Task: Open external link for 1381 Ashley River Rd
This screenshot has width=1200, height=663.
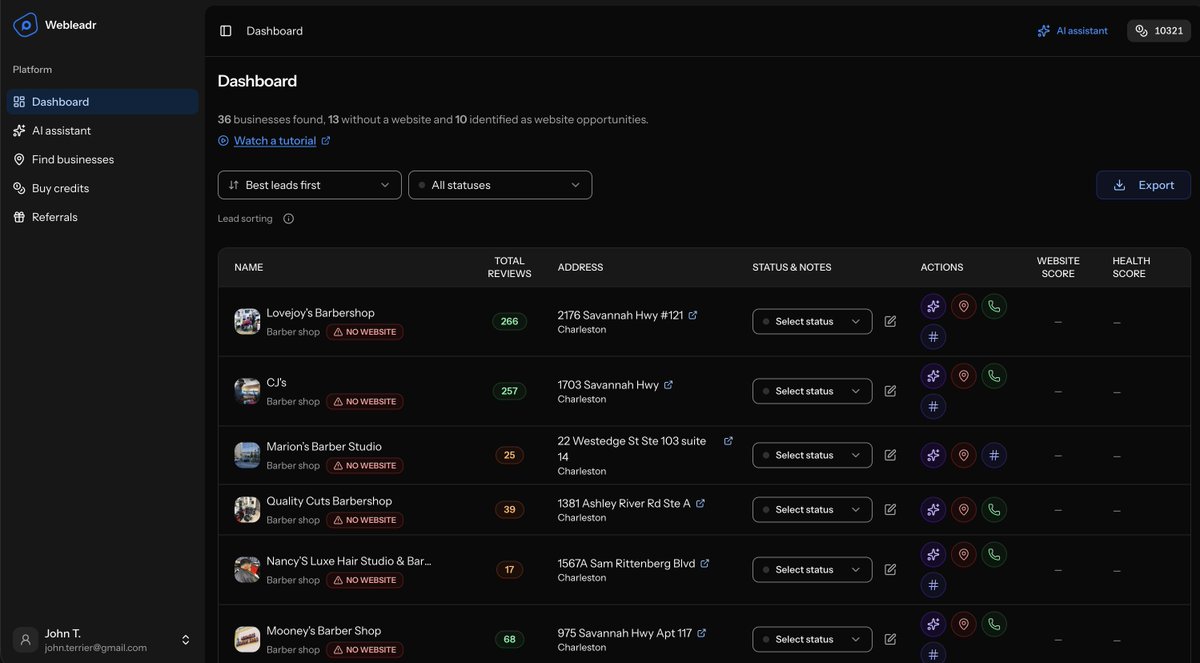Action: pos(700,504)
